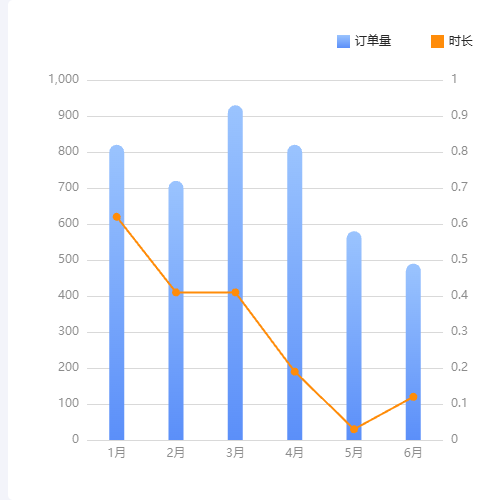Click the blue 订单量 legend swatch

[343, 41]
